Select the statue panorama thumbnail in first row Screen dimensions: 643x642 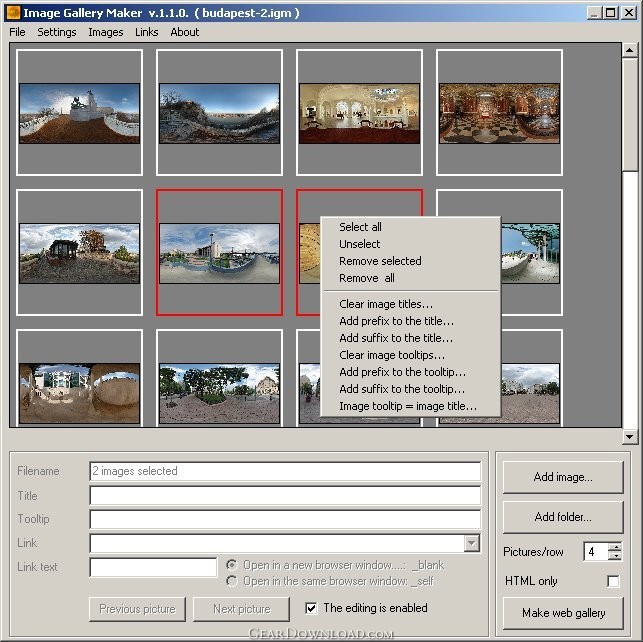coord(80,113)
